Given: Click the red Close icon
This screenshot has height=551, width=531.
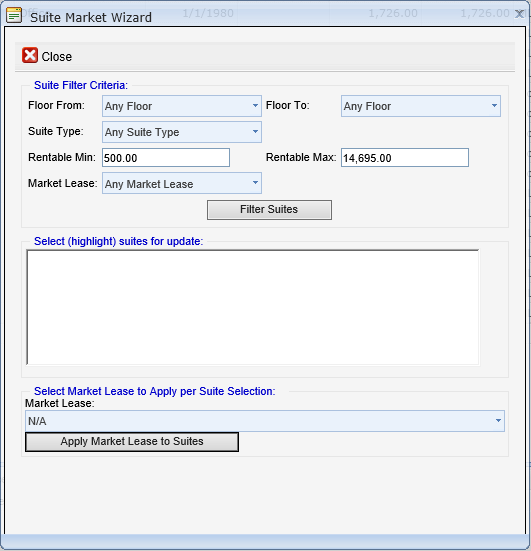Looking at the screenshot, I should click(30, 56).
